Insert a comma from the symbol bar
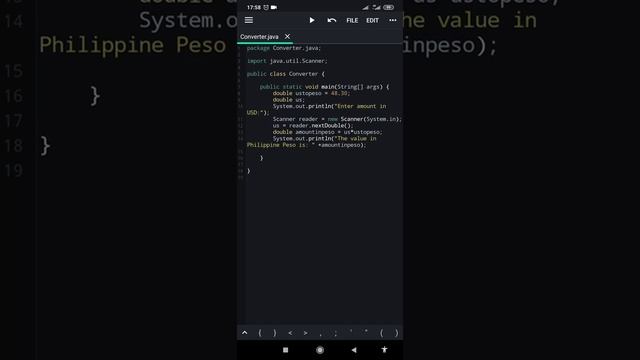The height and width of the screenshot is (360, 640). click(320, 334)
